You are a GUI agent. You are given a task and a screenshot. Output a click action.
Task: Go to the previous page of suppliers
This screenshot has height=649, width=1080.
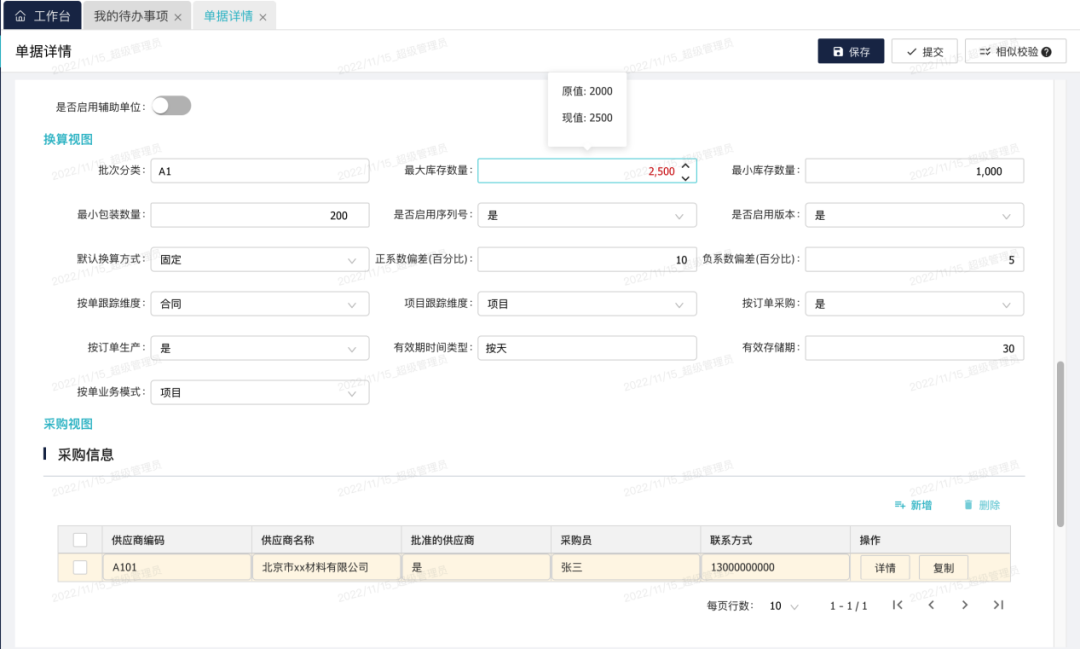point(931,605)
